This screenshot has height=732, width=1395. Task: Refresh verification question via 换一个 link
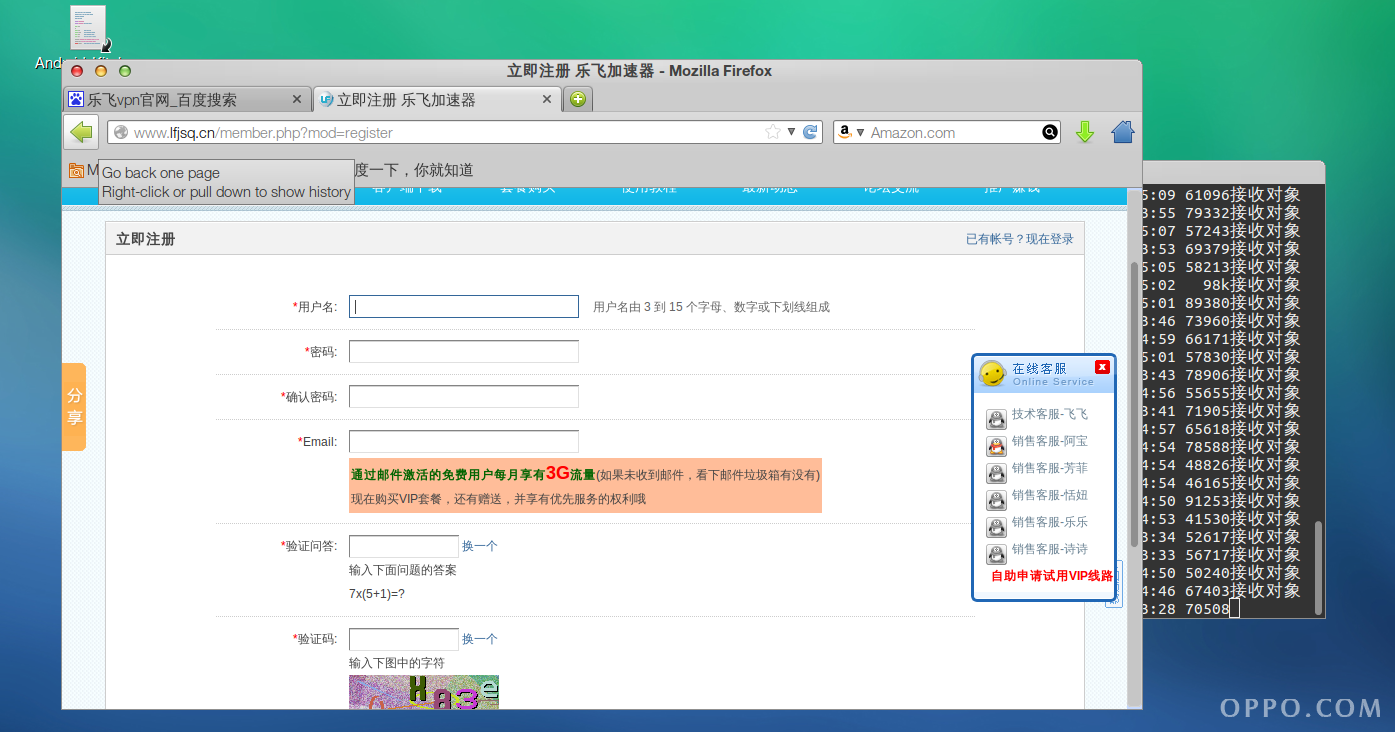tap(479, 545)
